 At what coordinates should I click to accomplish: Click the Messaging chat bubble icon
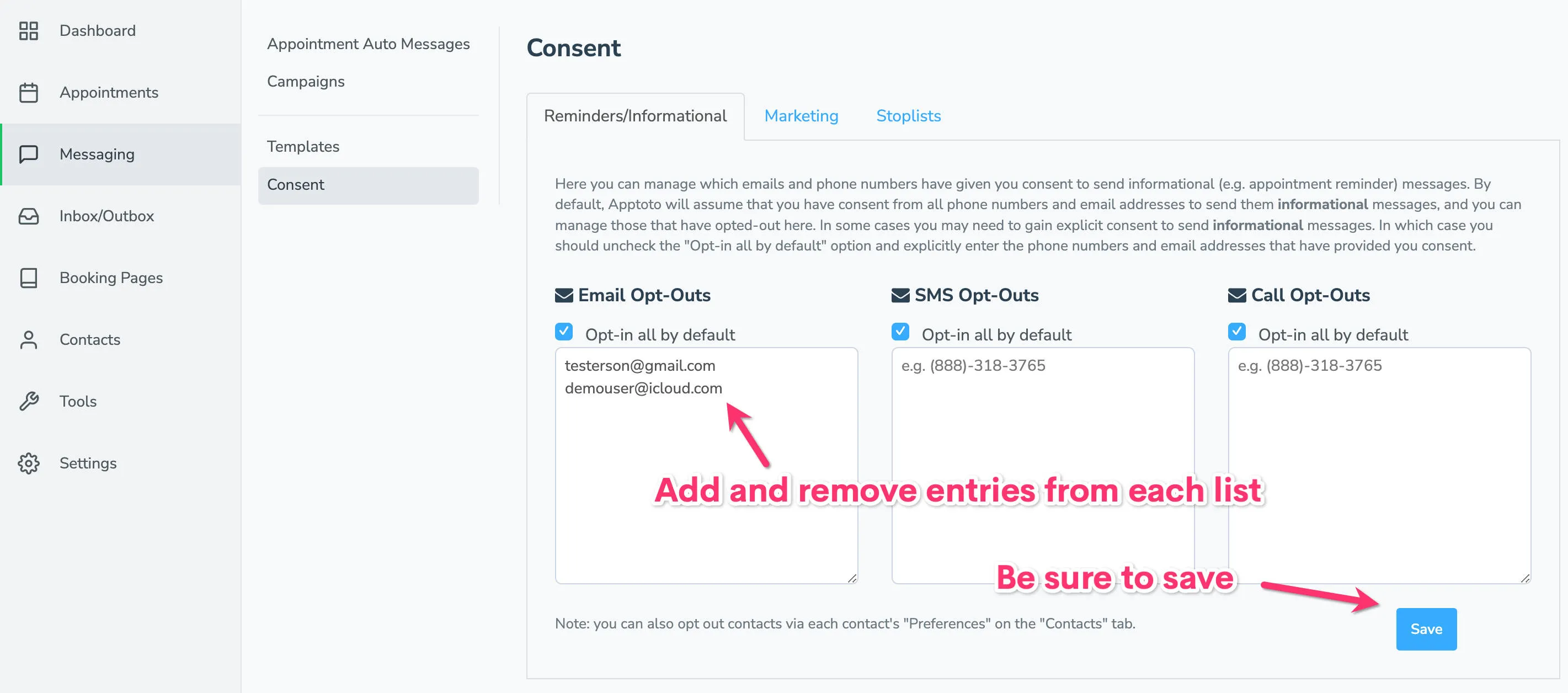tap(28, 154)
